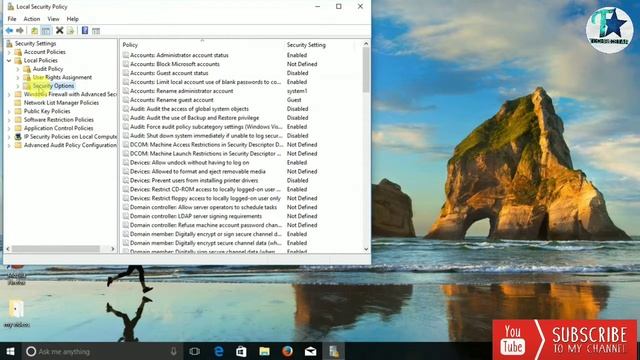This screenshot has height=360, width=640.
Task: Click the Cortana microphone icon
Action: [x=173, y=351]
